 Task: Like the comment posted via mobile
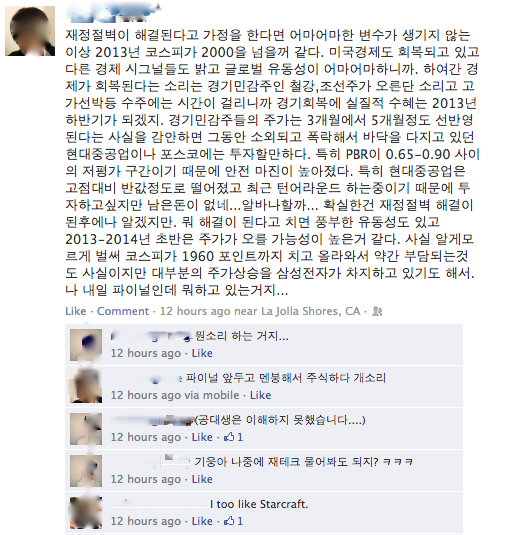coord(260,395)
